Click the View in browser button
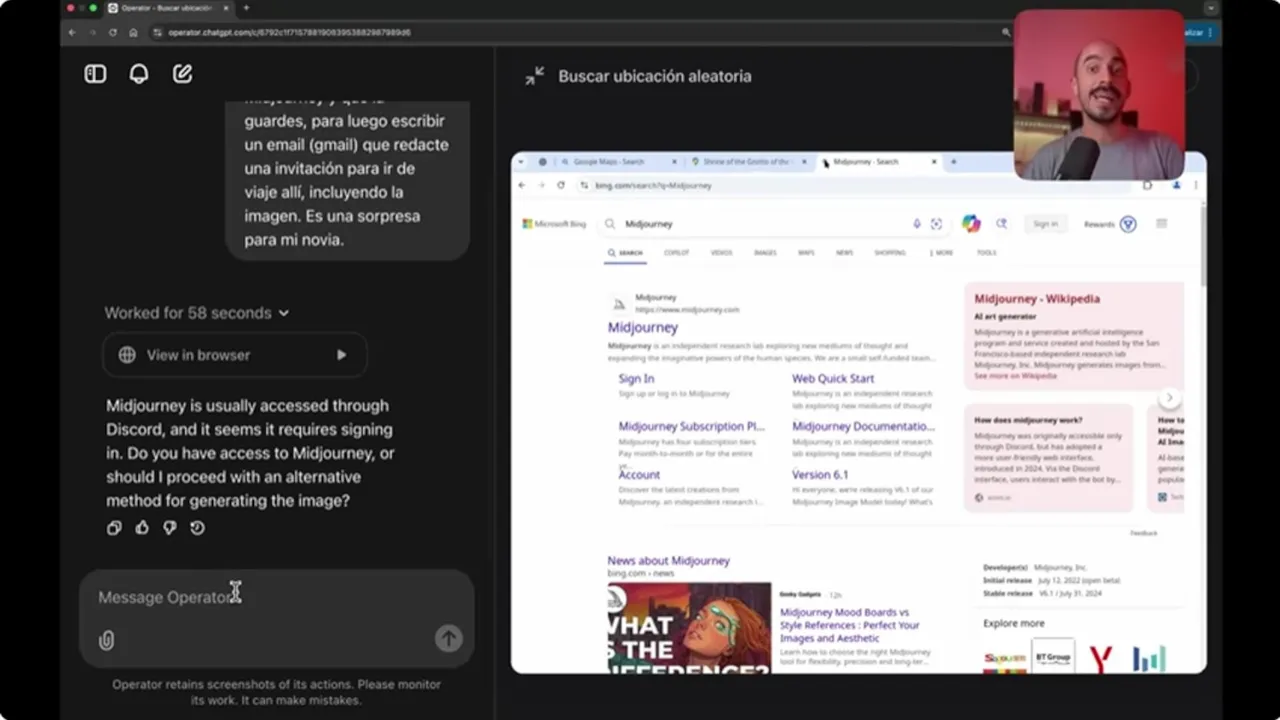 pyautogui.click(x=235, y=355)
